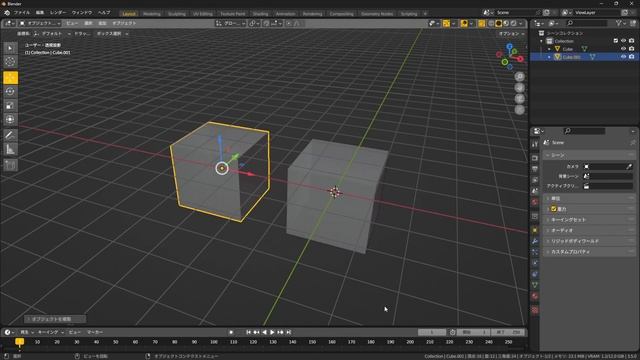Image resolution: width=640 pixels, height=360 pixels.
Task: Click the zoom magnifier viewport icon
Action: click(x=519, y=76)
